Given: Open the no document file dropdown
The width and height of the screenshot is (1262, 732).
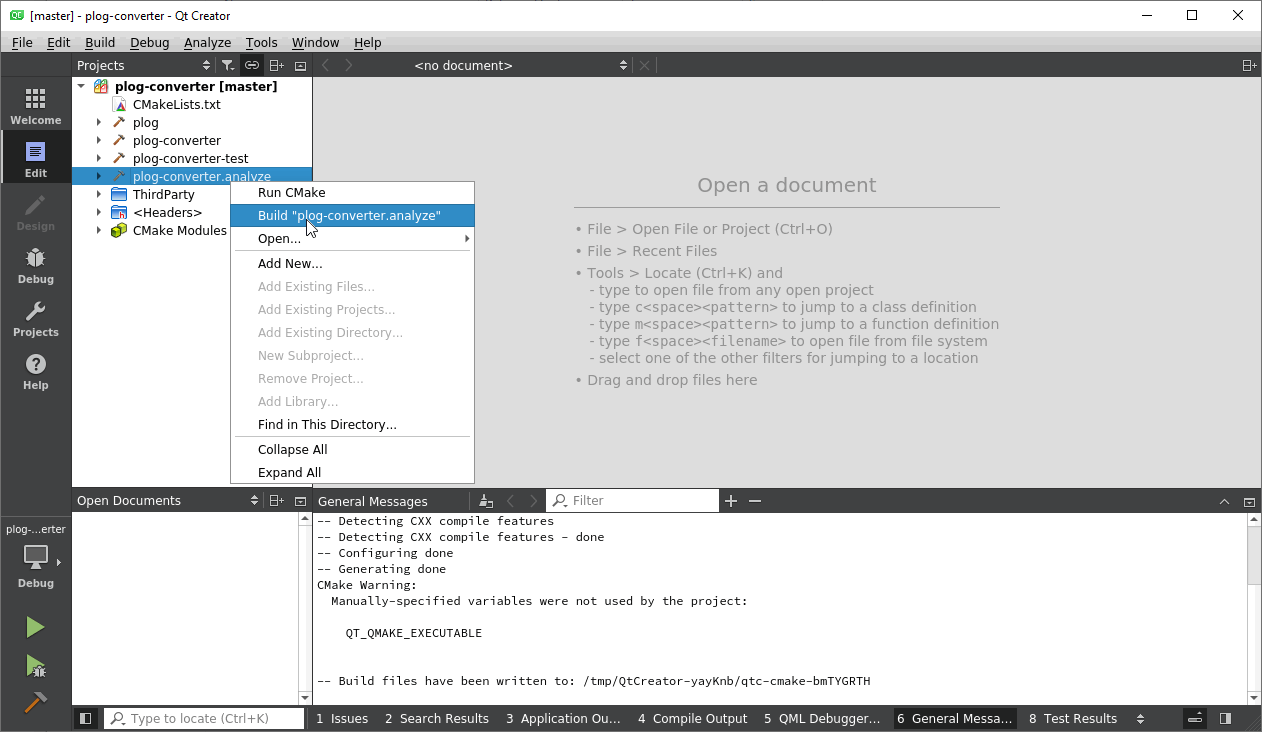Looking at the screenshot, I should [x=520, y=65].
